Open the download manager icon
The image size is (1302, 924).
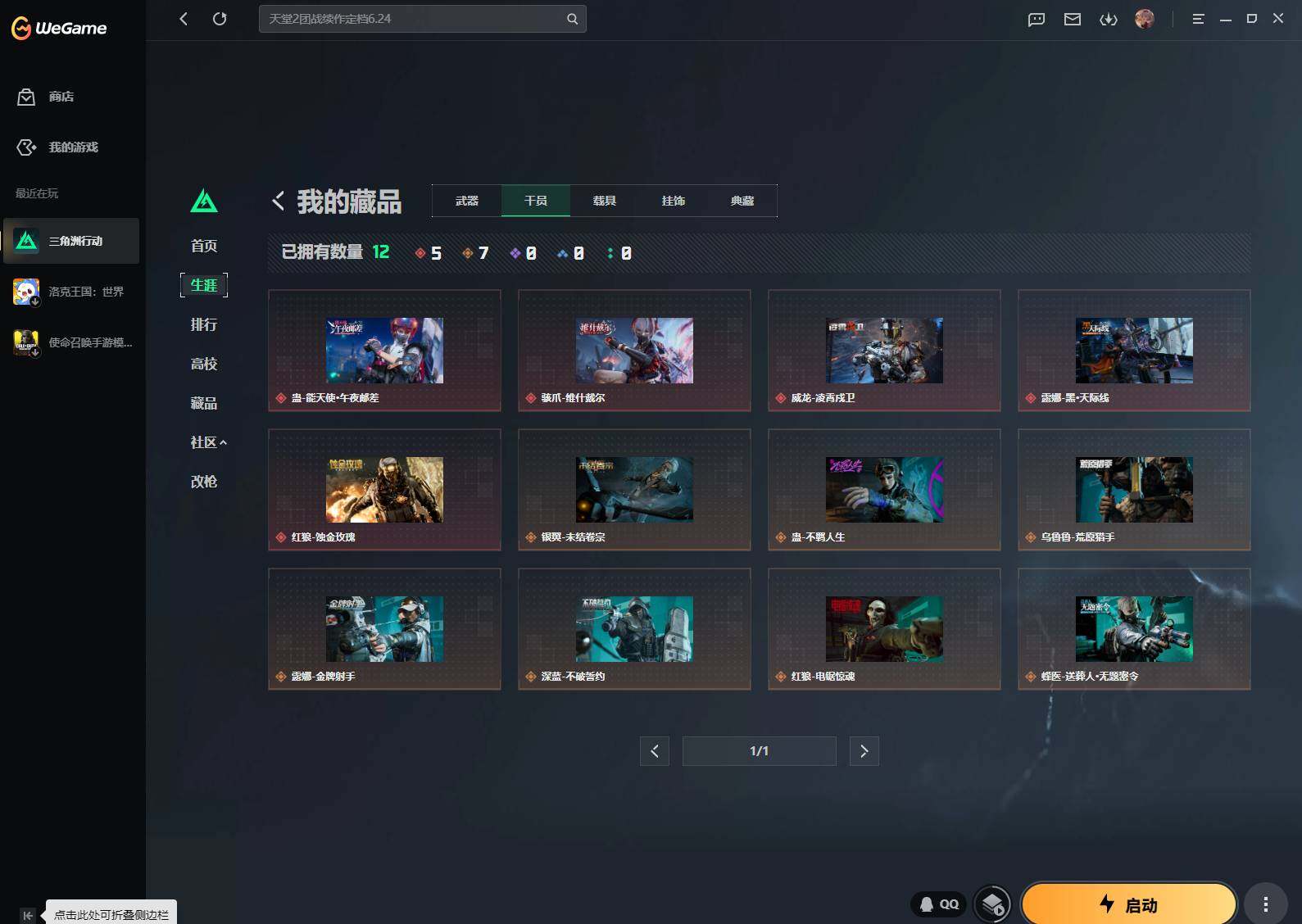(x=1109, y=20)
